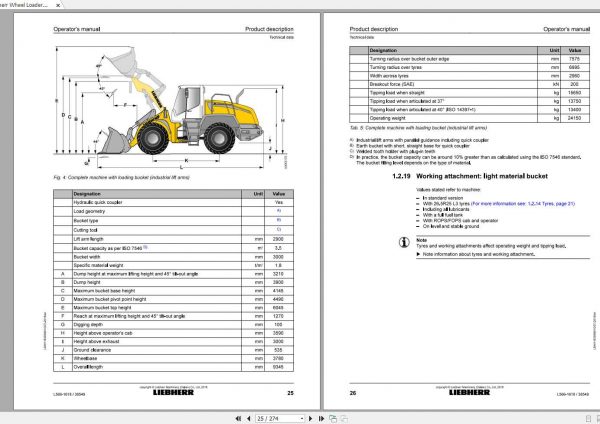Click the Tipping load when straight row
This screenshot has width=600, height=424.
[470, 93]
